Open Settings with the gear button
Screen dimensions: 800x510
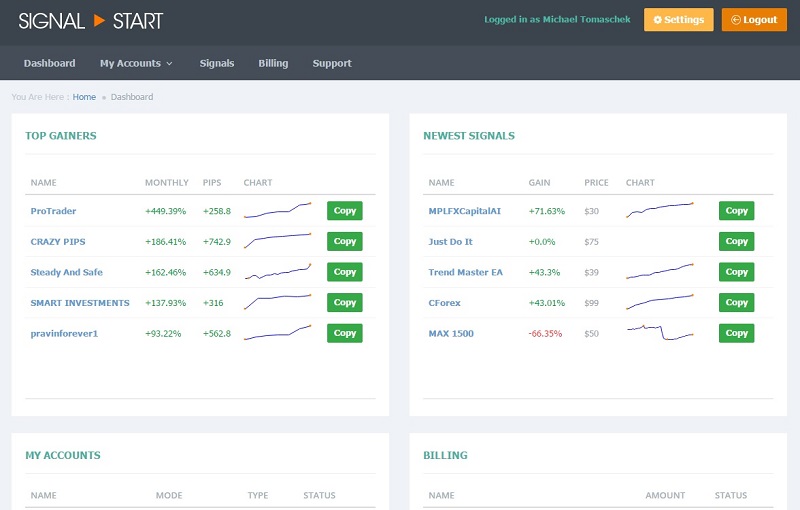click(678, 20)
